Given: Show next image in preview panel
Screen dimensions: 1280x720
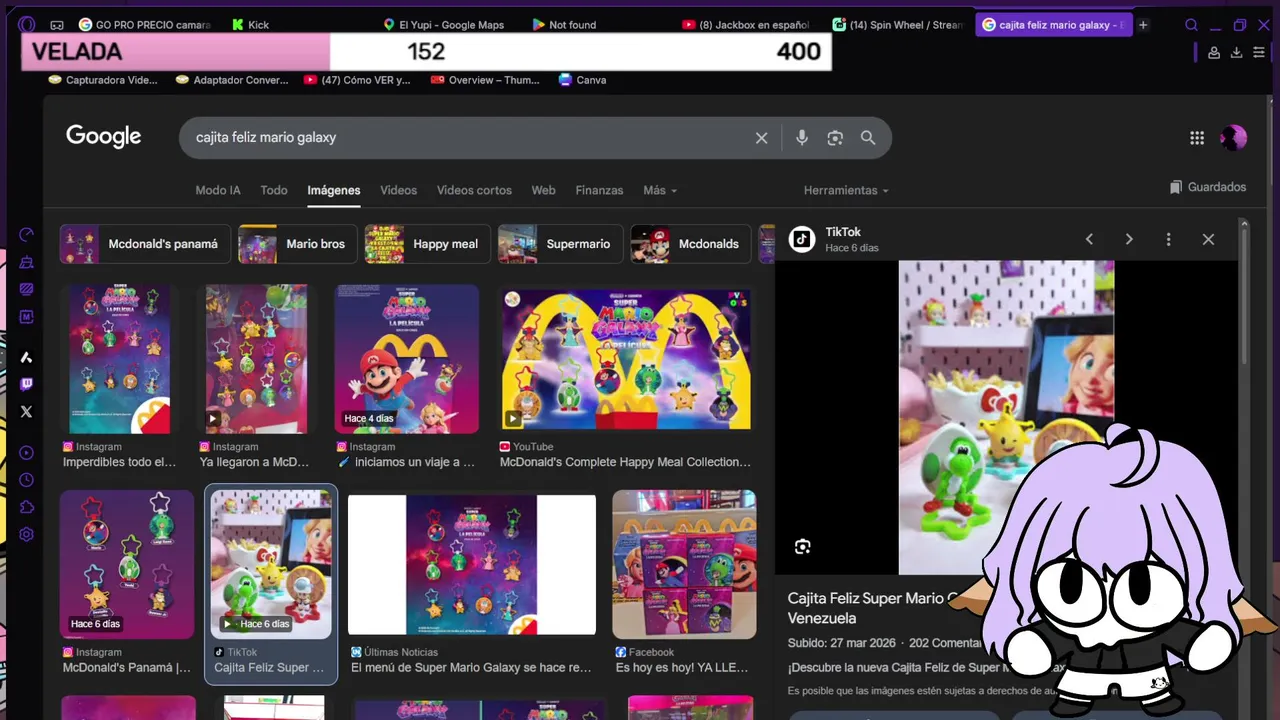Looking at the screenshot, I should (x=1129, y=239).
